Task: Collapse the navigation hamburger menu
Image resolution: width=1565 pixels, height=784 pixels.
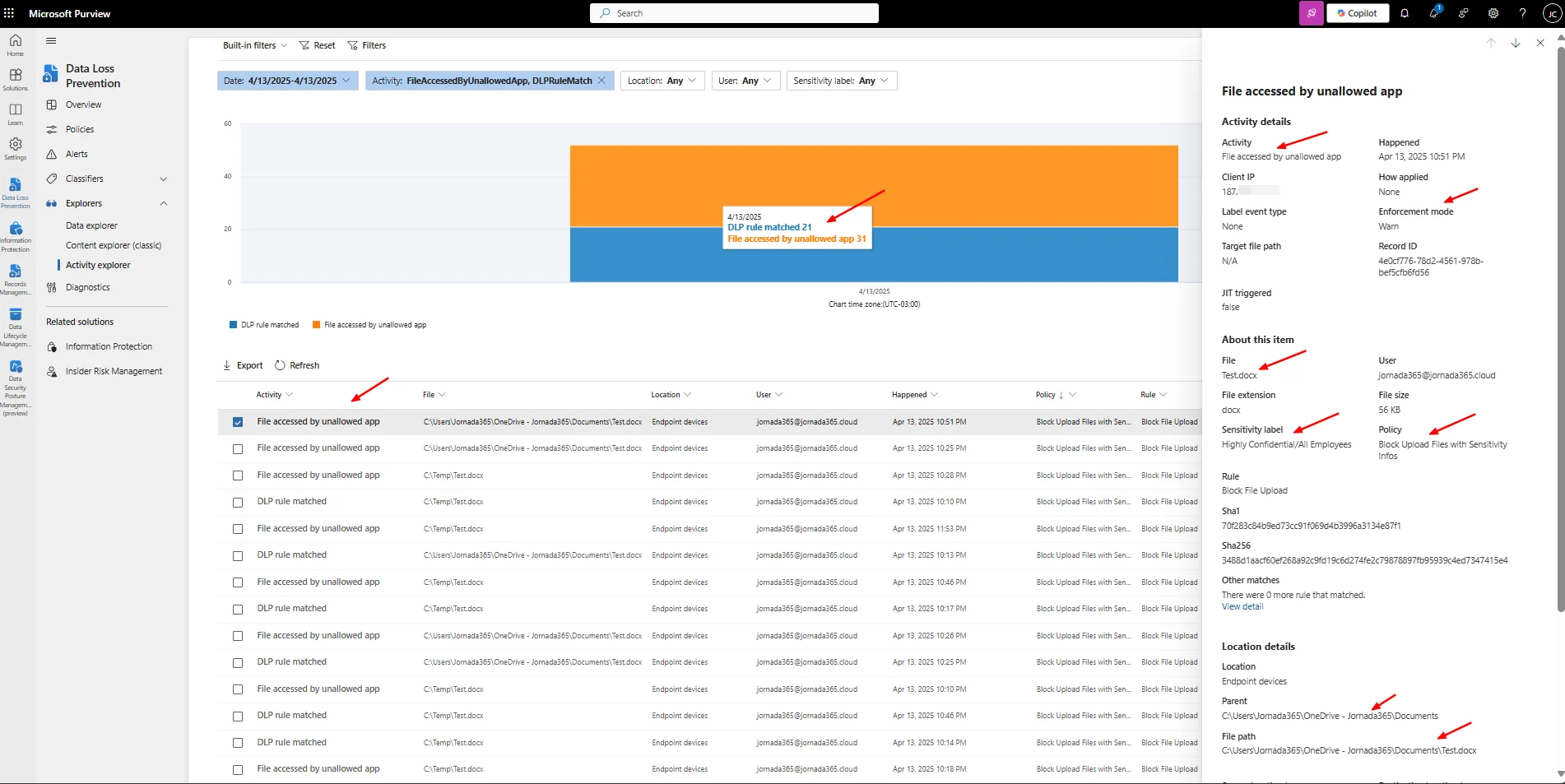Action: pyautogui.click(x=51, y=40)
